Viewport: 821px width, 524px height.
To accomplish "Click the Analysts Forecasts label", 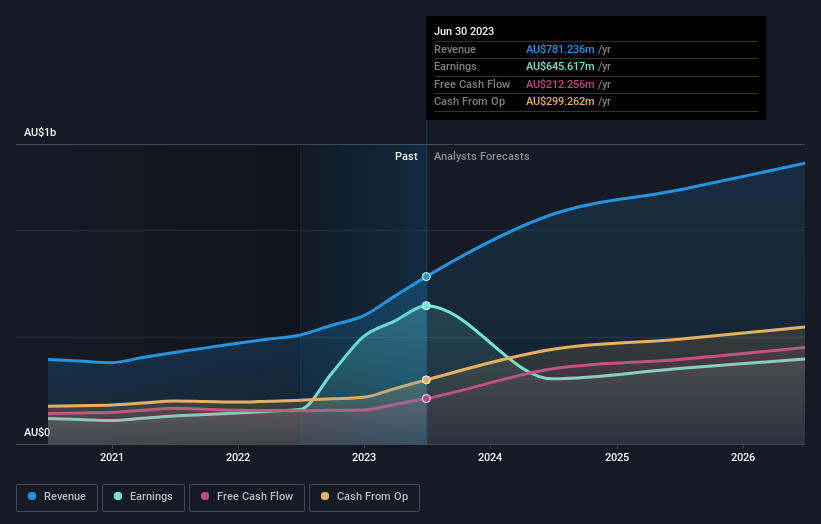I will [x=482, y=156].
